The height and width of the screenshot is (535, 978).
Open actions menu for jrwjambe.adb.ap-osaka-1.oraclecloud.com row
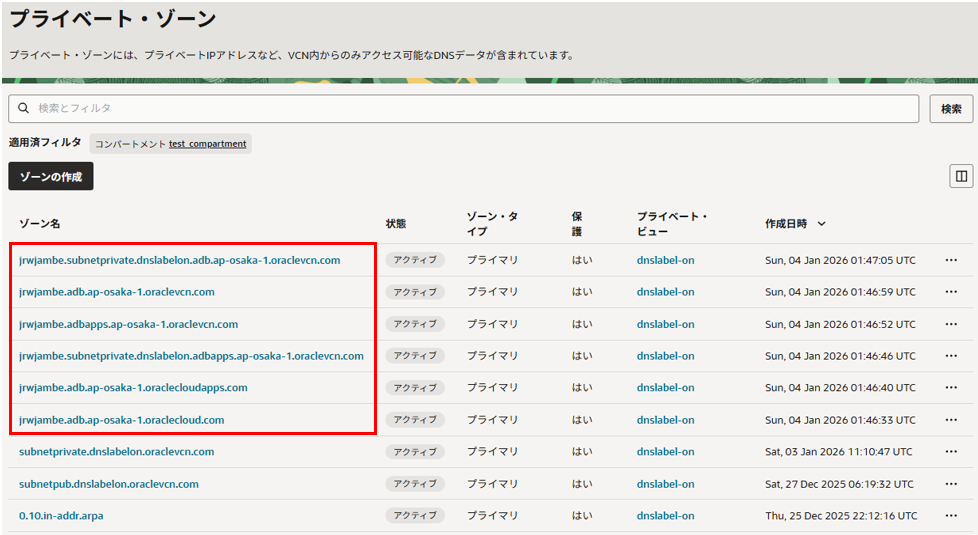pos(951,420)
